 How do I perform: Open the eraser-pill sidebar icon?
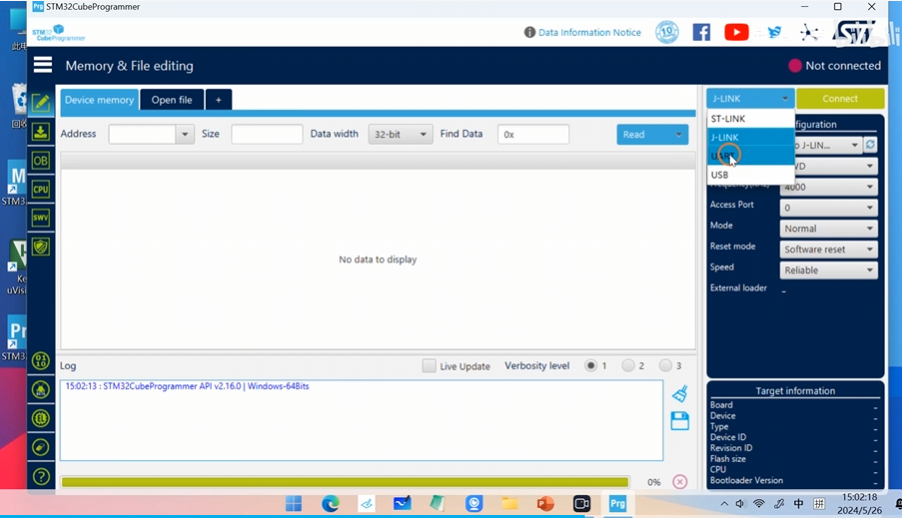point(41,447)
